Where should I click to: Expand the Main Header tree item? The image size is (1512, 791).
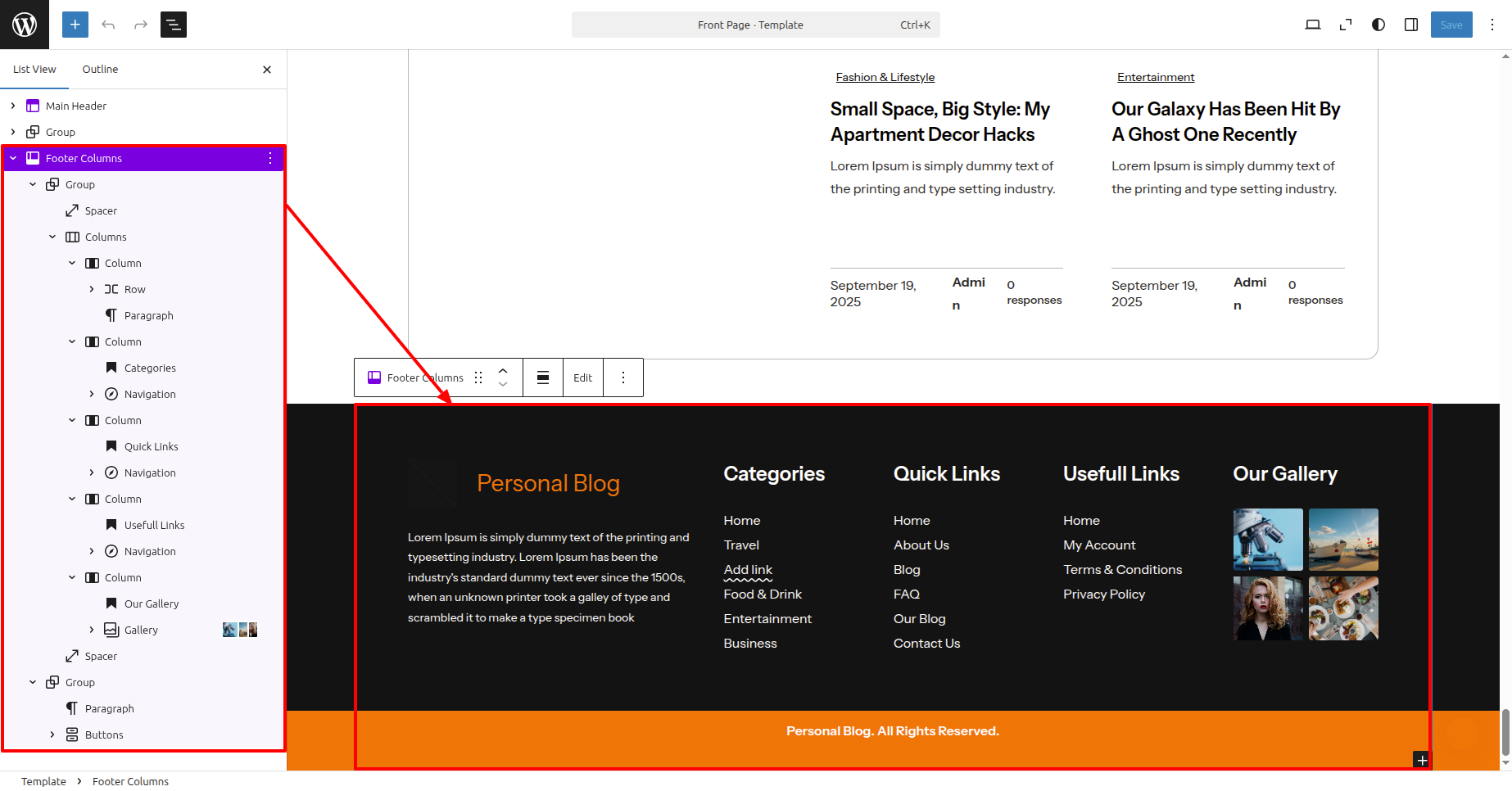[x=13, y=106]
